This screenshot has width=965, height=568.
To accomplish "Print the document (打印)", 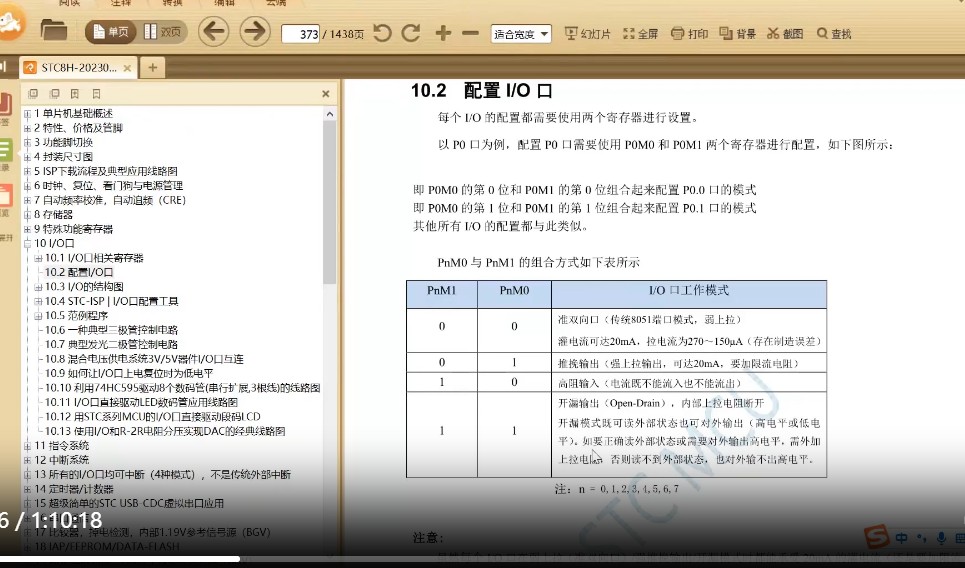I will (689, 34).
